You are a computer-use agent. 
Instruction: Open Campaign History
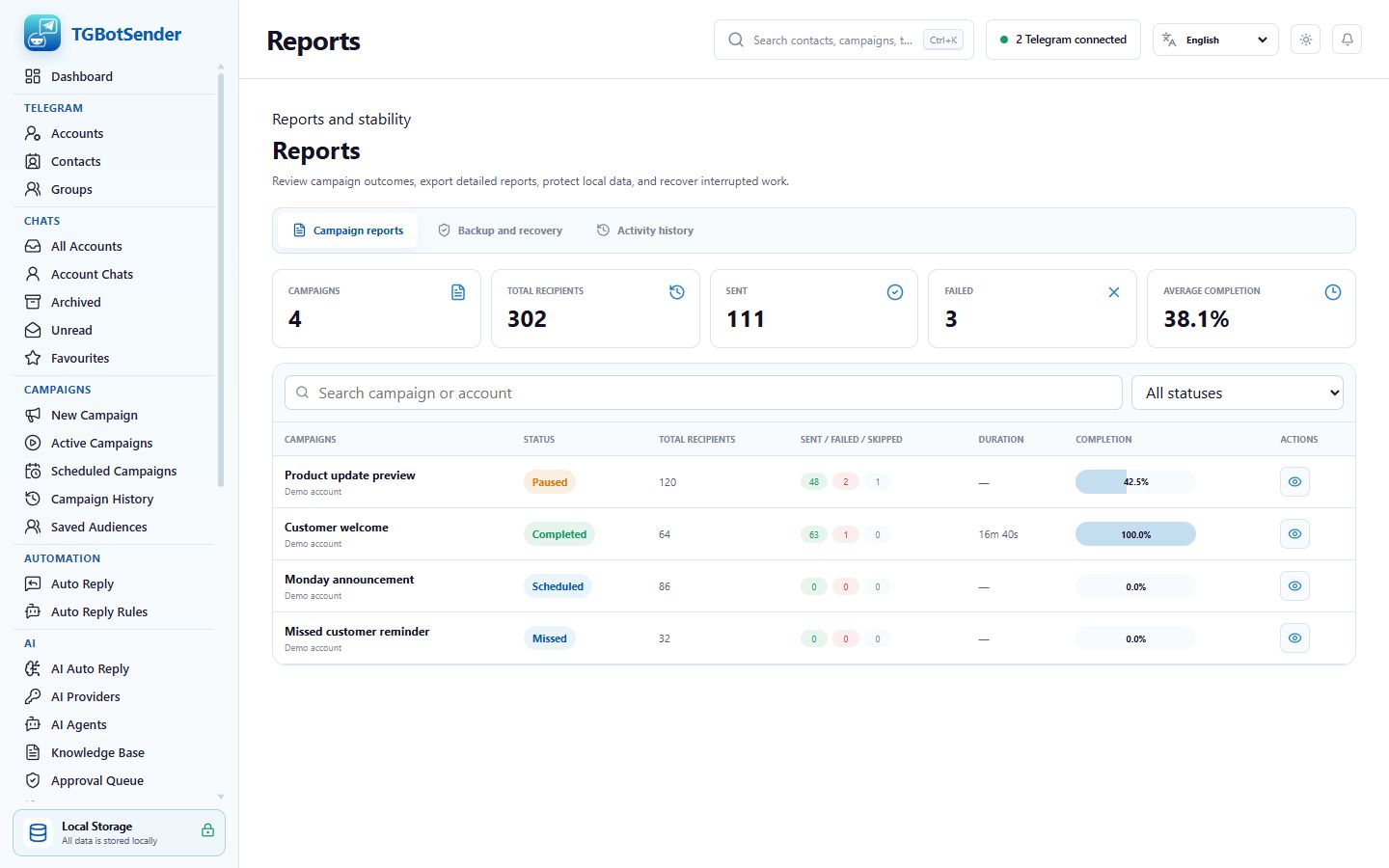point(114,499)
